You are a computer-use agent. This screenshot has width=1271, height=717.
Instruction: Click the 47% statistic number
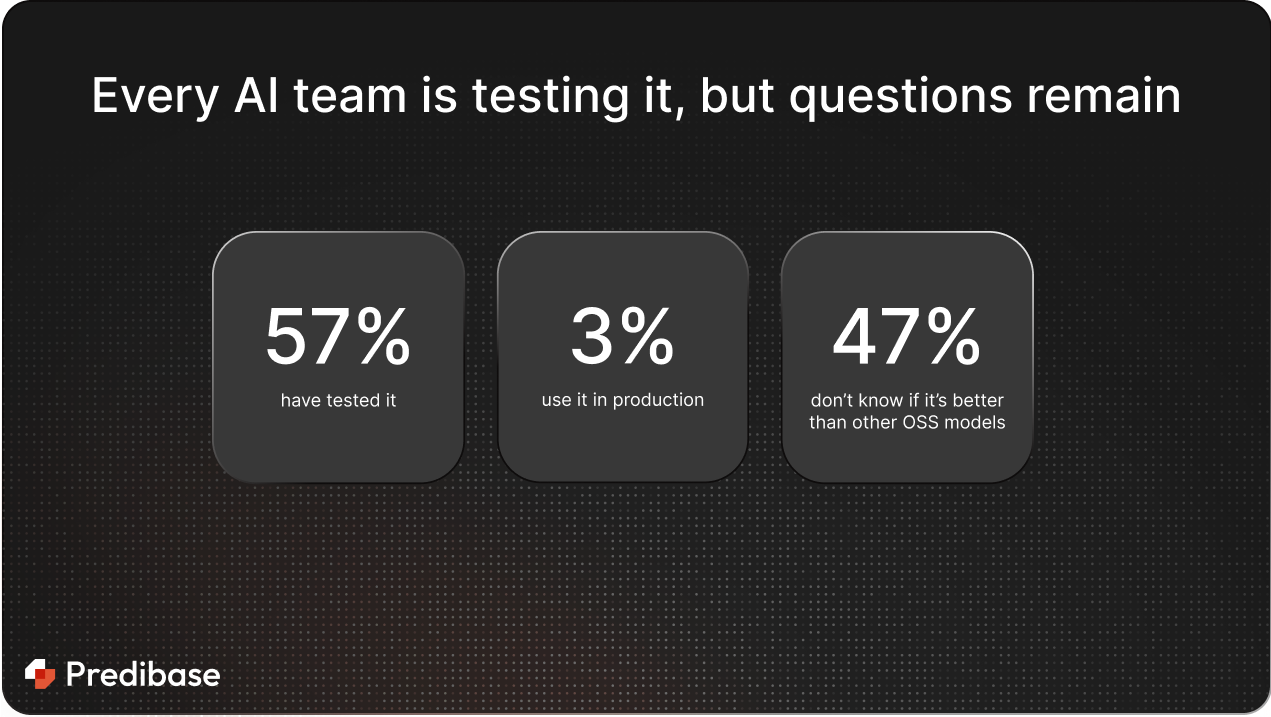tap(906, 336)
